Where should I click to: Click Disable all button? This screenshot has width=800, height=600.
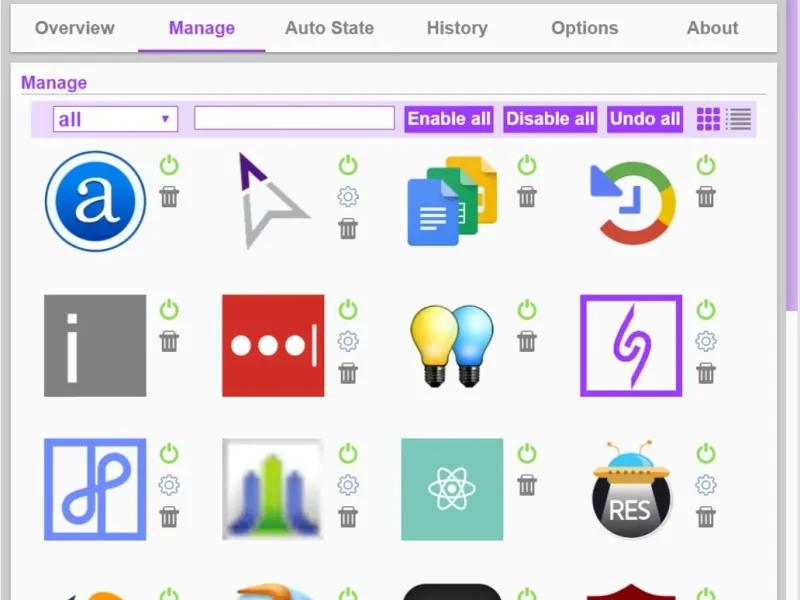(x=550, y=119)
